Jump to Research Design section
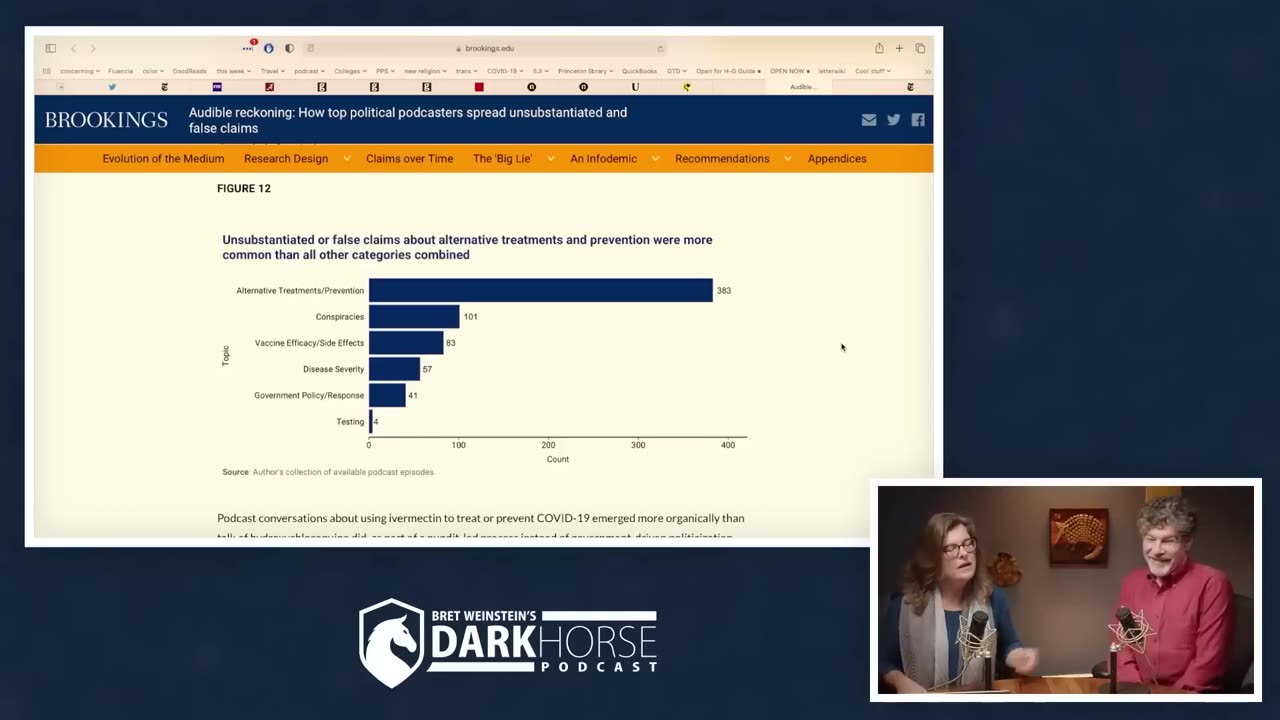The width and height of the screenshot is (1280, 720). coord(286,158)
